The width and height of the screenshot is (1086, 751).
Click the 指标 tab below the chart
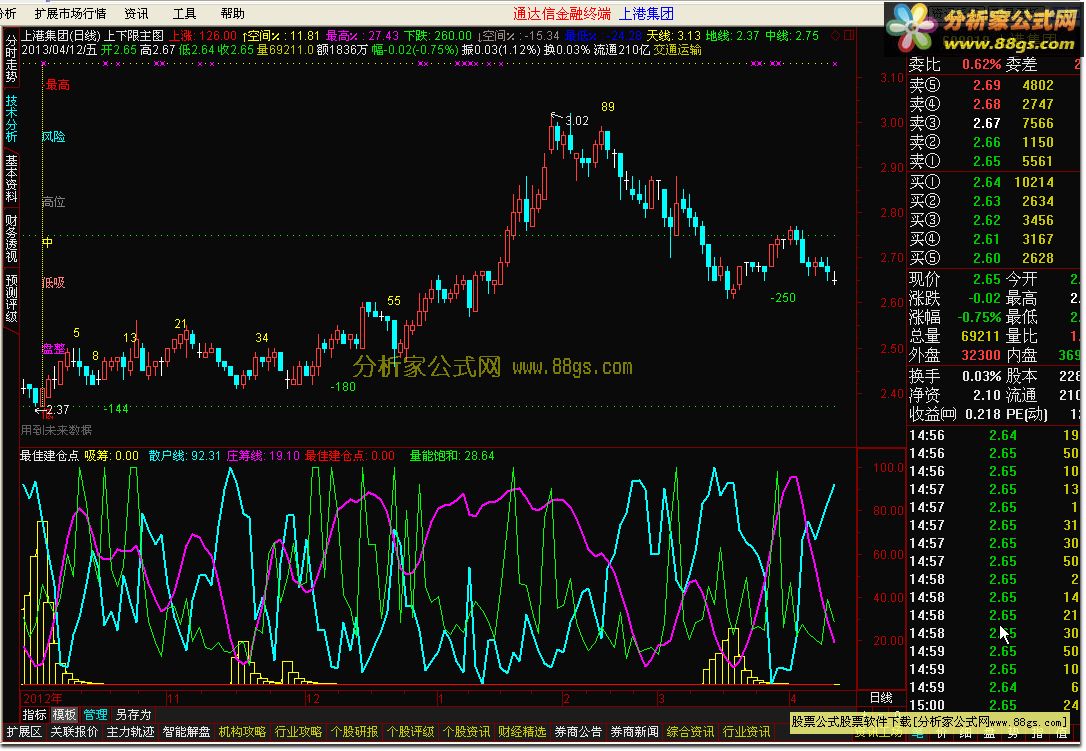(x=35, y=714)
